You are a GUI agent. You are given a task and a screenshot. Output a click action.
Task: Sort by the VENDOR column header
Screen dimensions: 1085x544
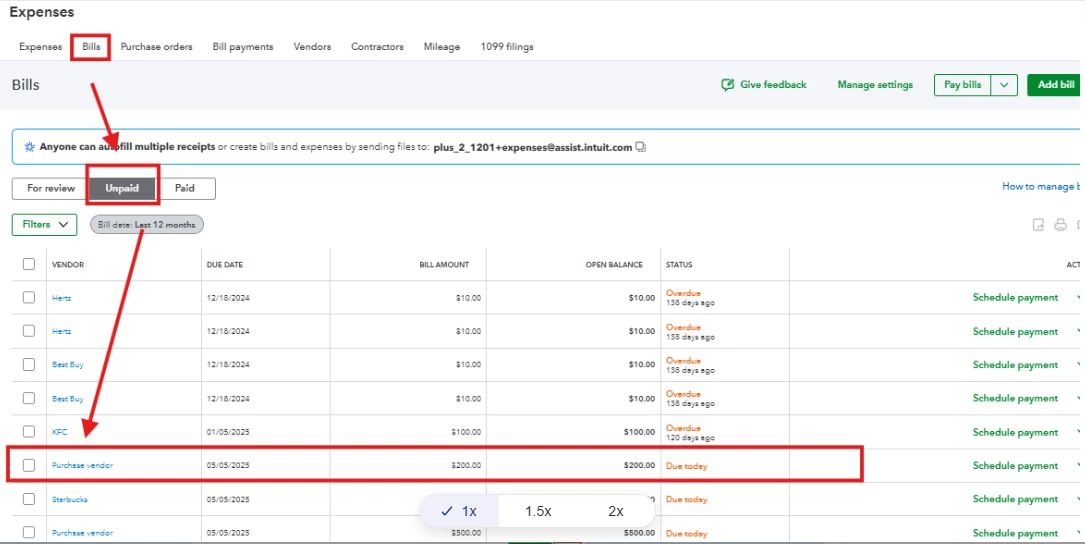(x=68, y=264)
